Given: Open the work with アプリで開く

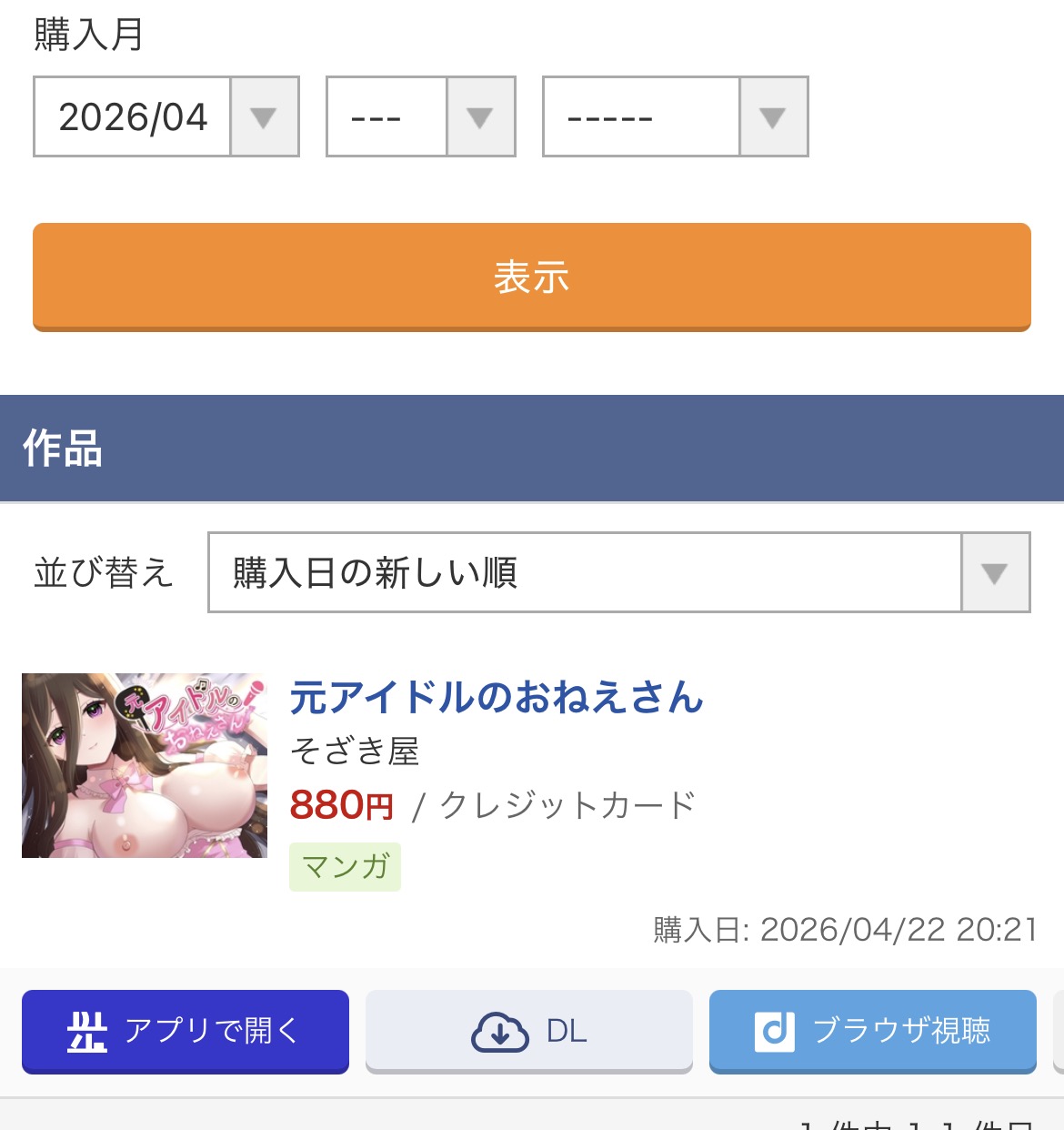Looking at the screenshot, I should [x=186, y=1032].
